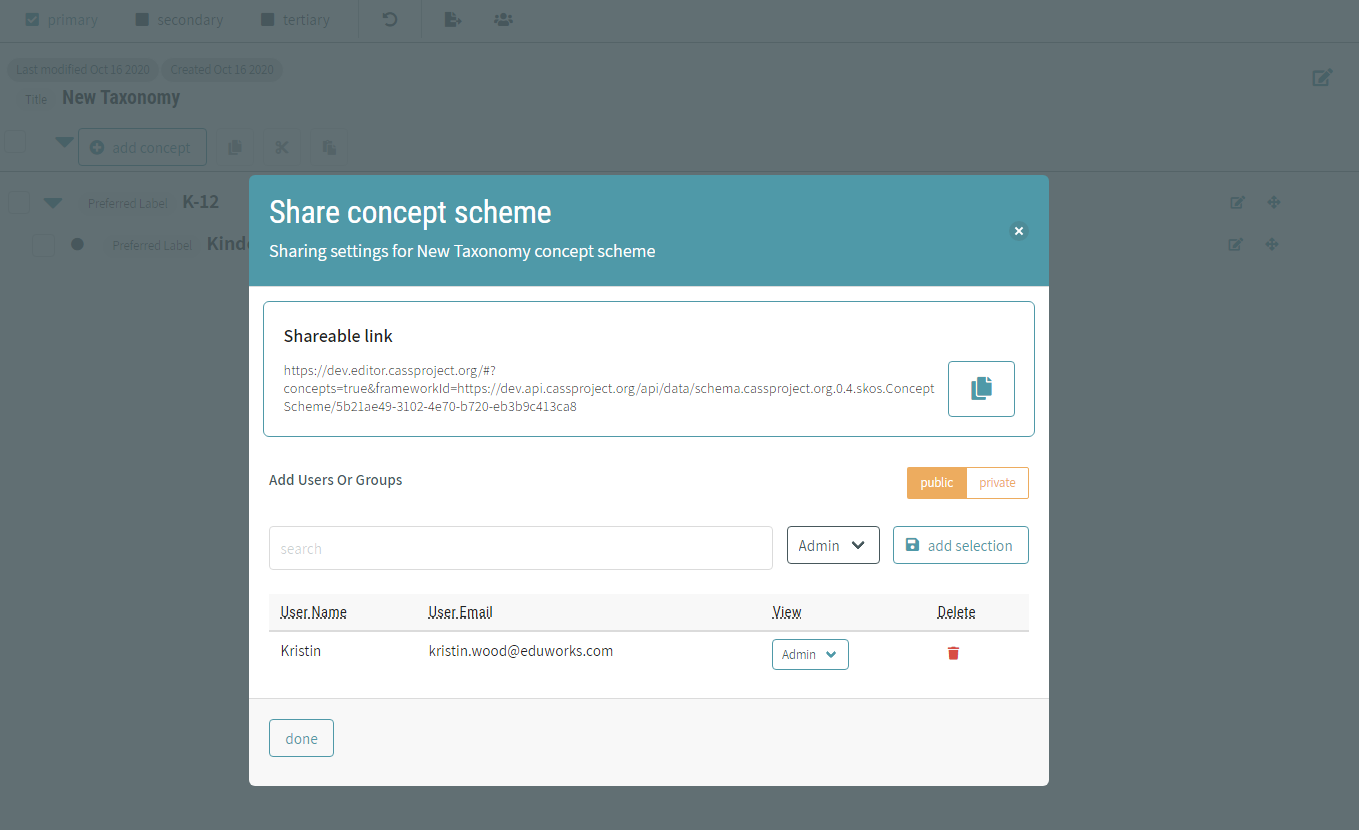The image size is (1359, 830).
Task: Change Kristin's Admin role dropdown
Action: [810, 654]
